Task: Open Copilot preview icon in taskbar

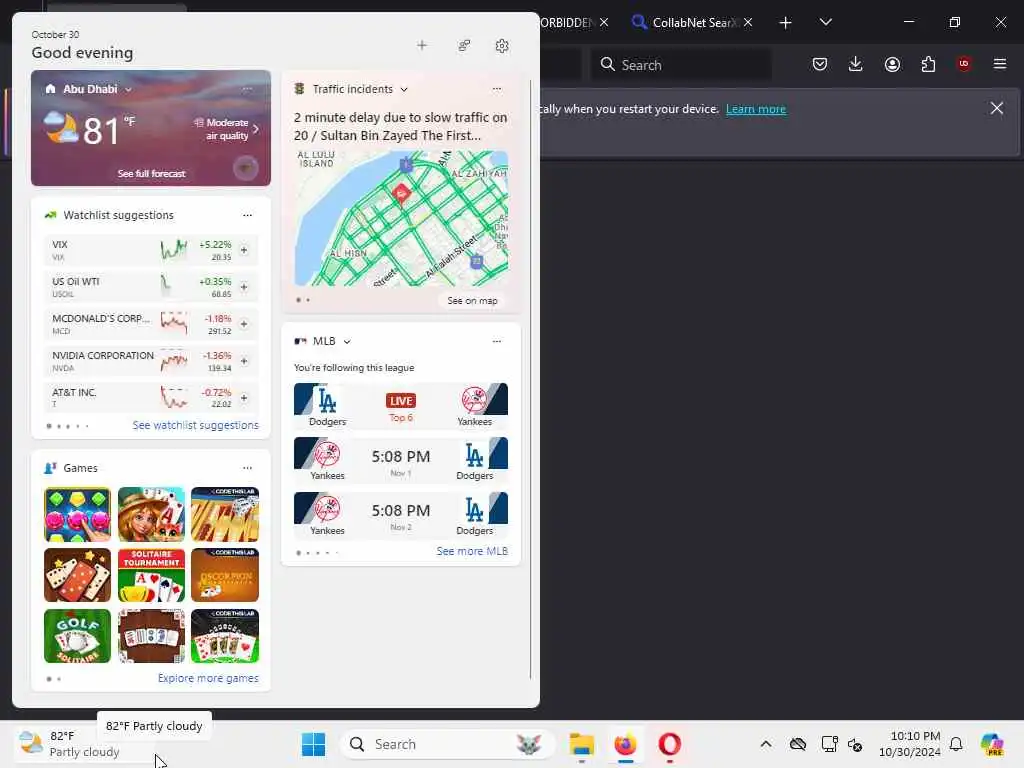Action: [x=992, y=744]
